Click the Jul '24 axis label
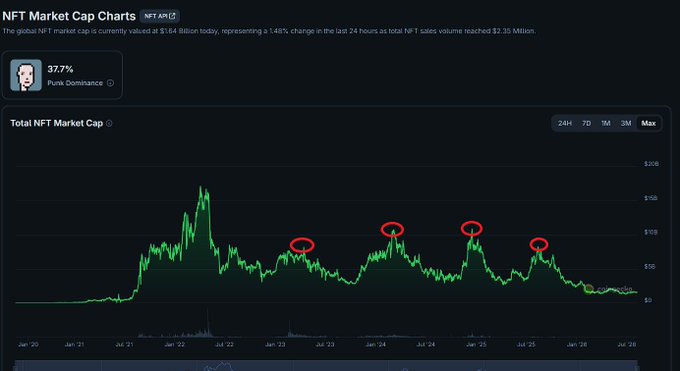 (x=426, y=345)
